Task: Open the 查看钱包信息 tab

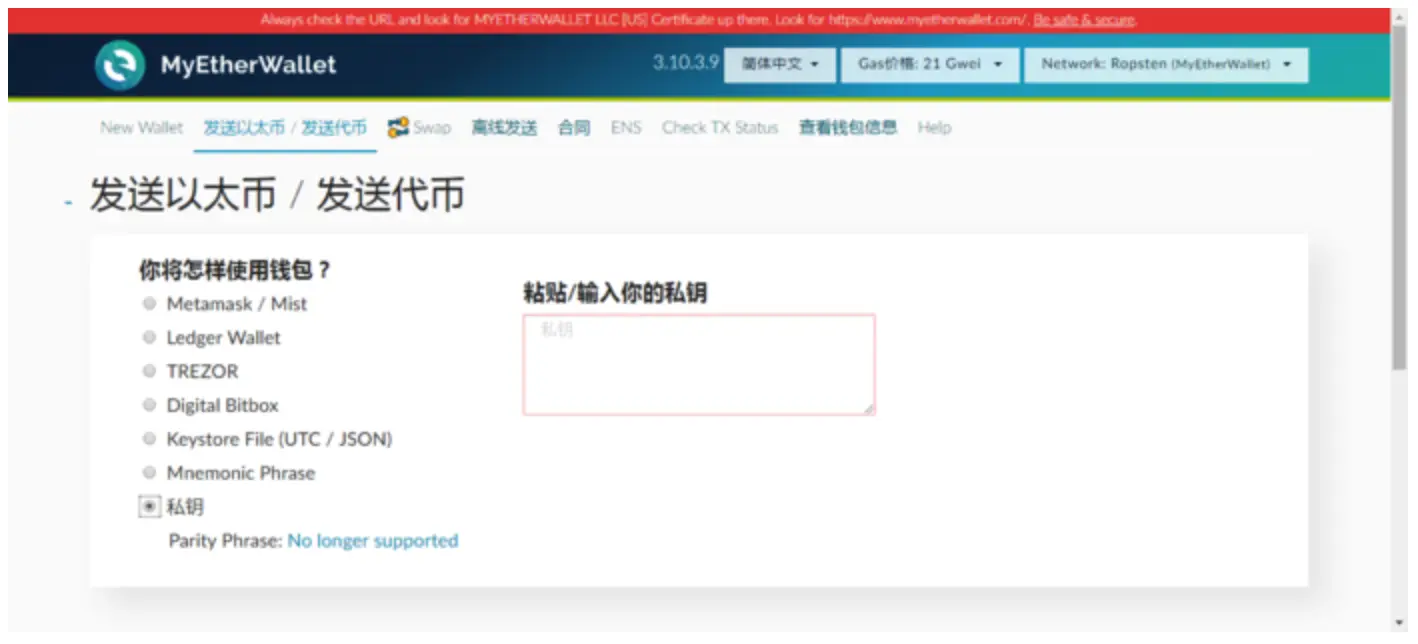Action: (x=848, y=128)
